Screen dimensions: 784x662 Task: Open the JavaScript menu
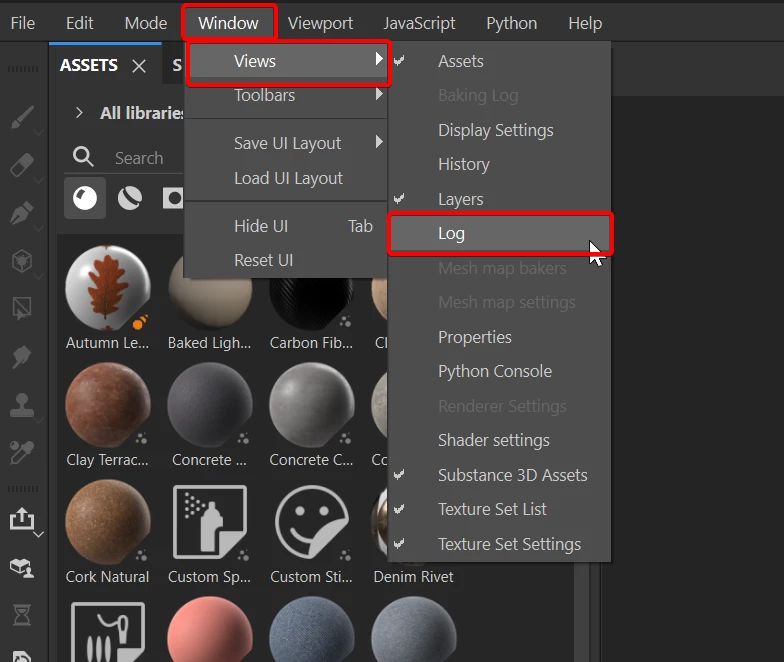click(419, 23)
